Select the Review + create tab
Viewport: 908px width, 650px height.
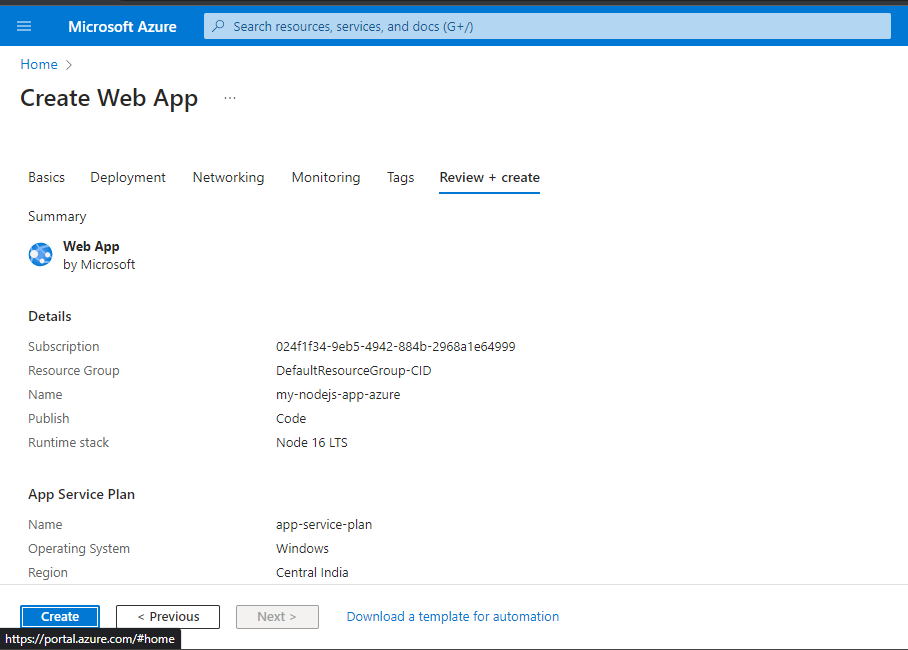click(489, 177)
